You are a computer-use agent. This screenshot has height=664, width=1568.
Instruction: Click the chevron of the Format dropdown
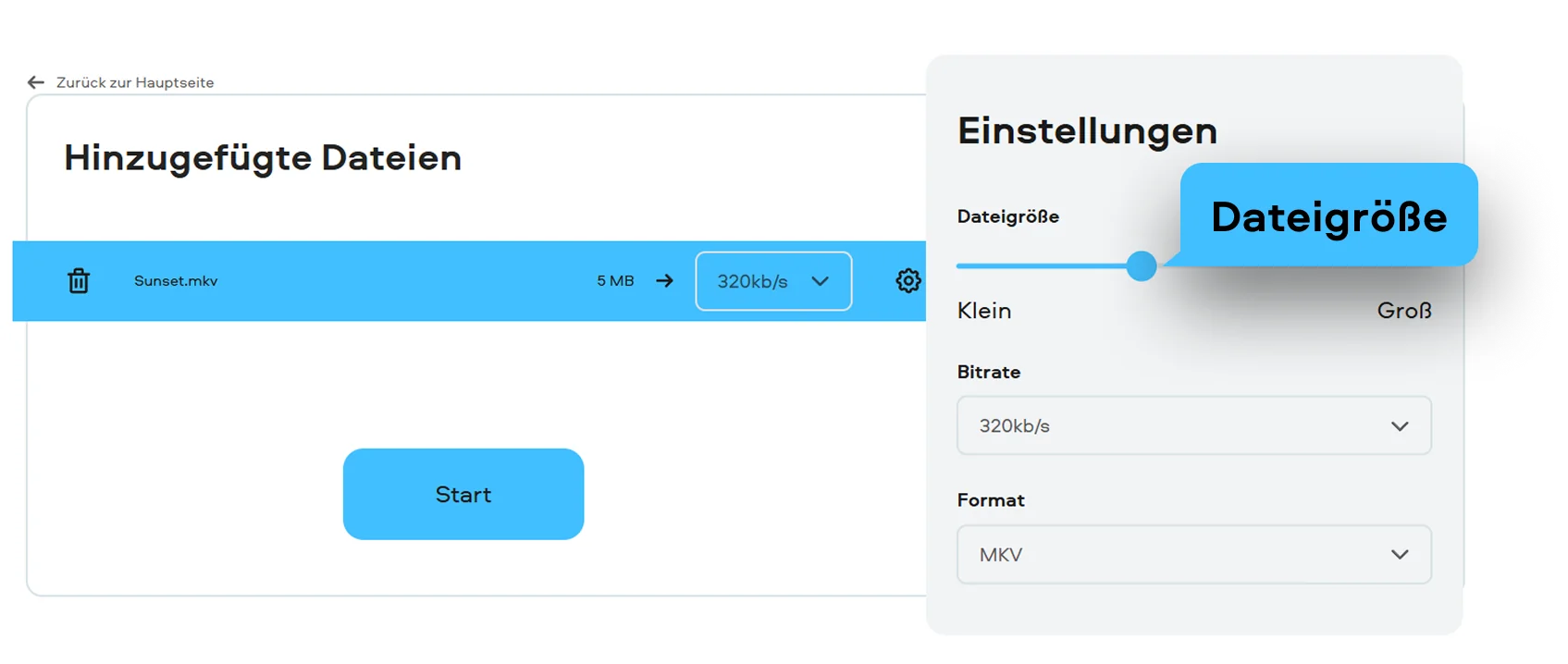1400,555
